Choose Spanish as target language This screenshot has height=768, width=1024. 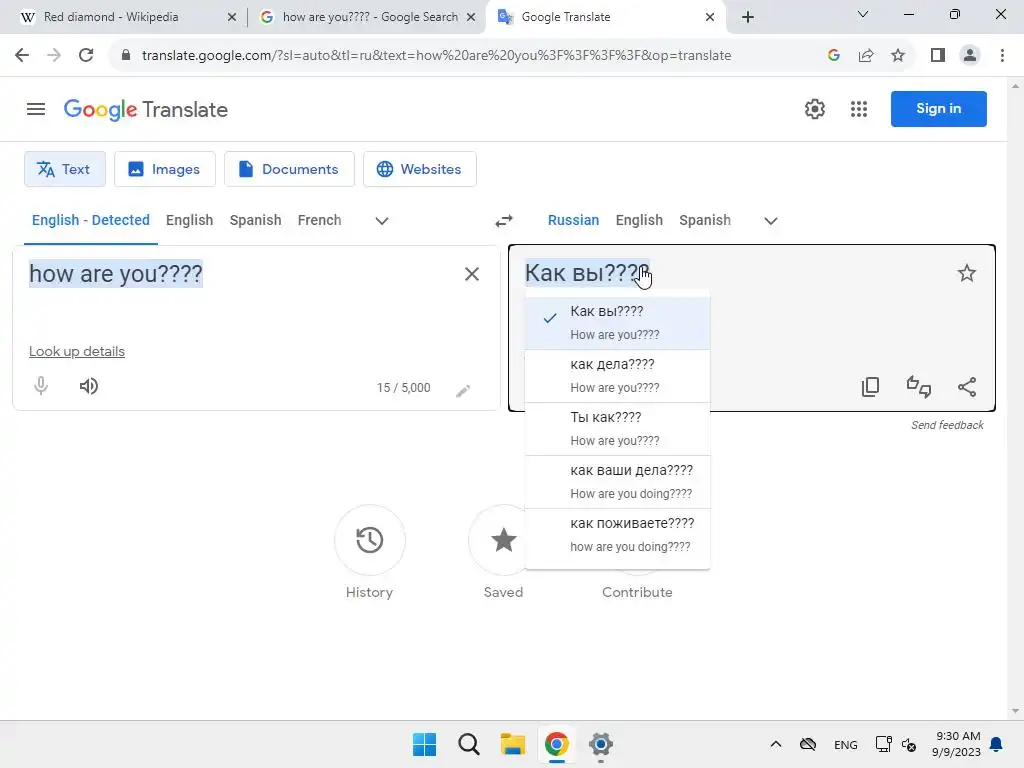pyautogui.click(x=705, y=220)
